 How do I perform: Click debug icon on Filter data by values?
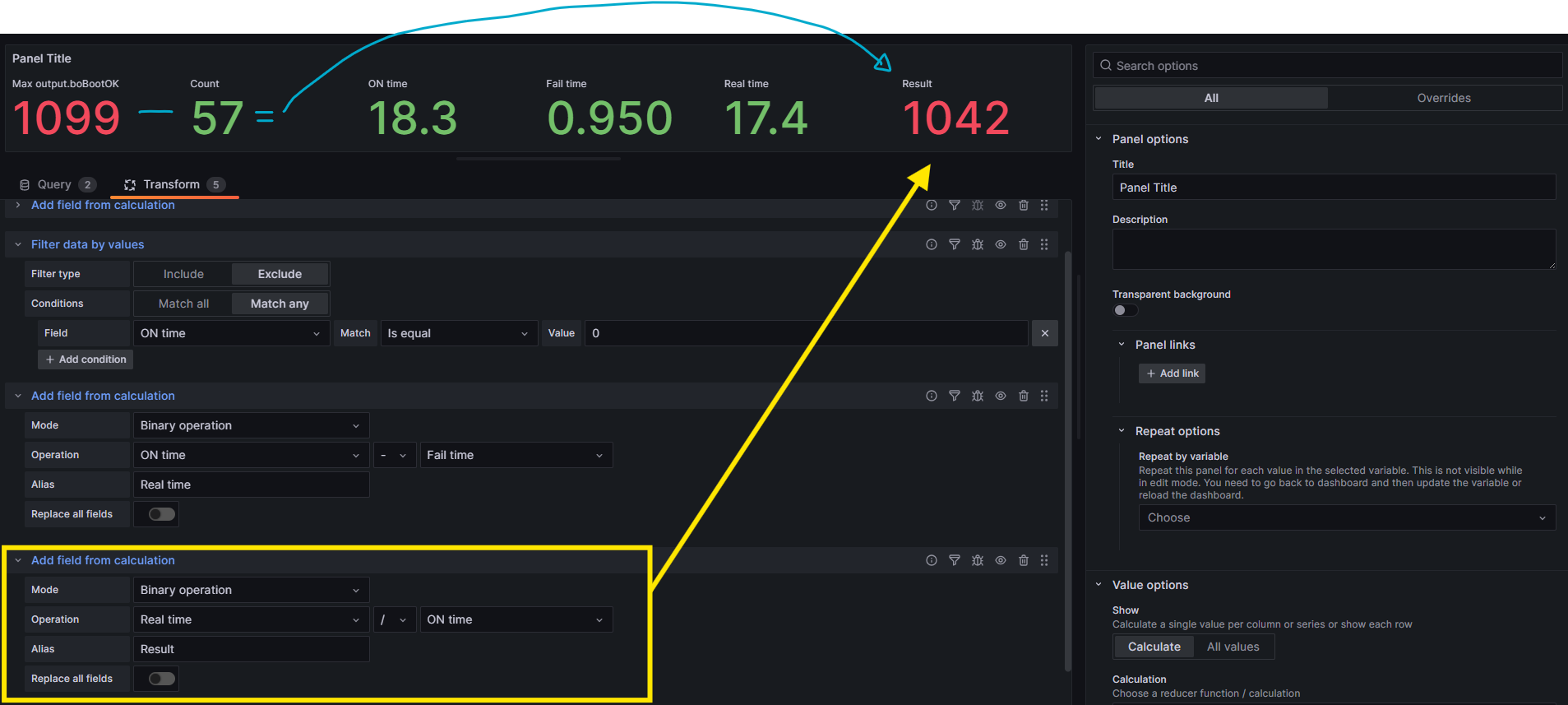[x=978, y=244]
